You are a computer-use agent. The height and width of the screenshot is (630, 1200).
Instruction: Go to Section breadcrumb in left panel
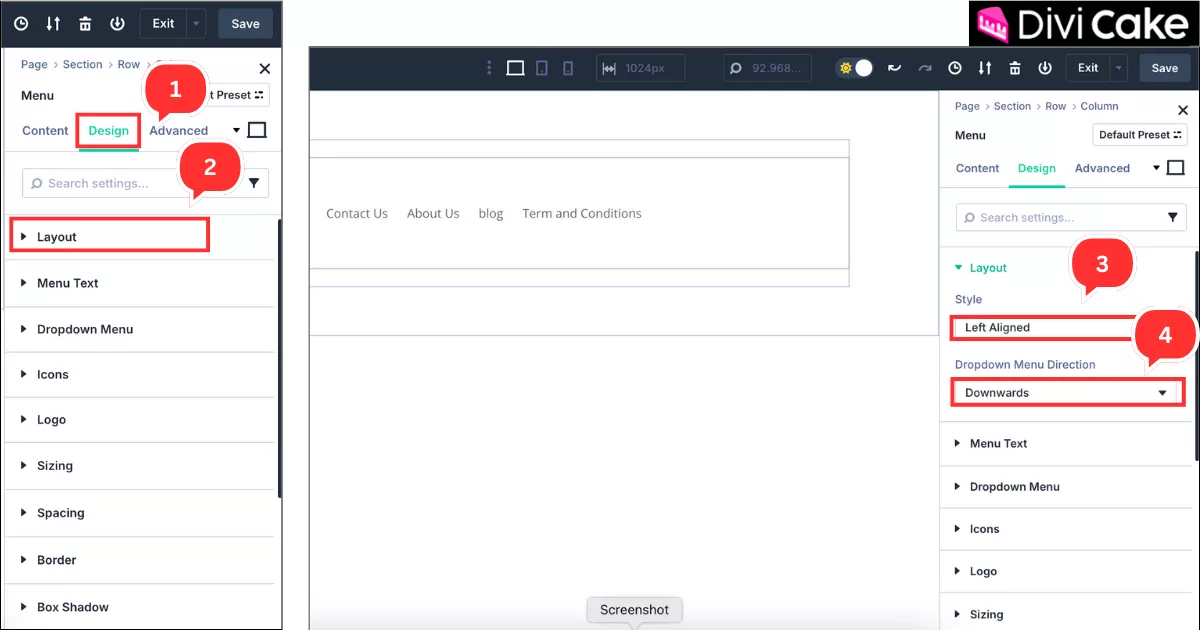(x=83, y=64)
